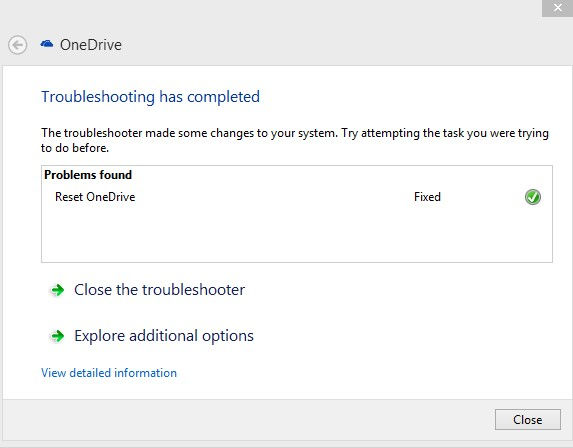Image resolution: width=573 pixels, height=448 pixels.
Task: Open View detailed information link
Action: [x=109, y=373]
